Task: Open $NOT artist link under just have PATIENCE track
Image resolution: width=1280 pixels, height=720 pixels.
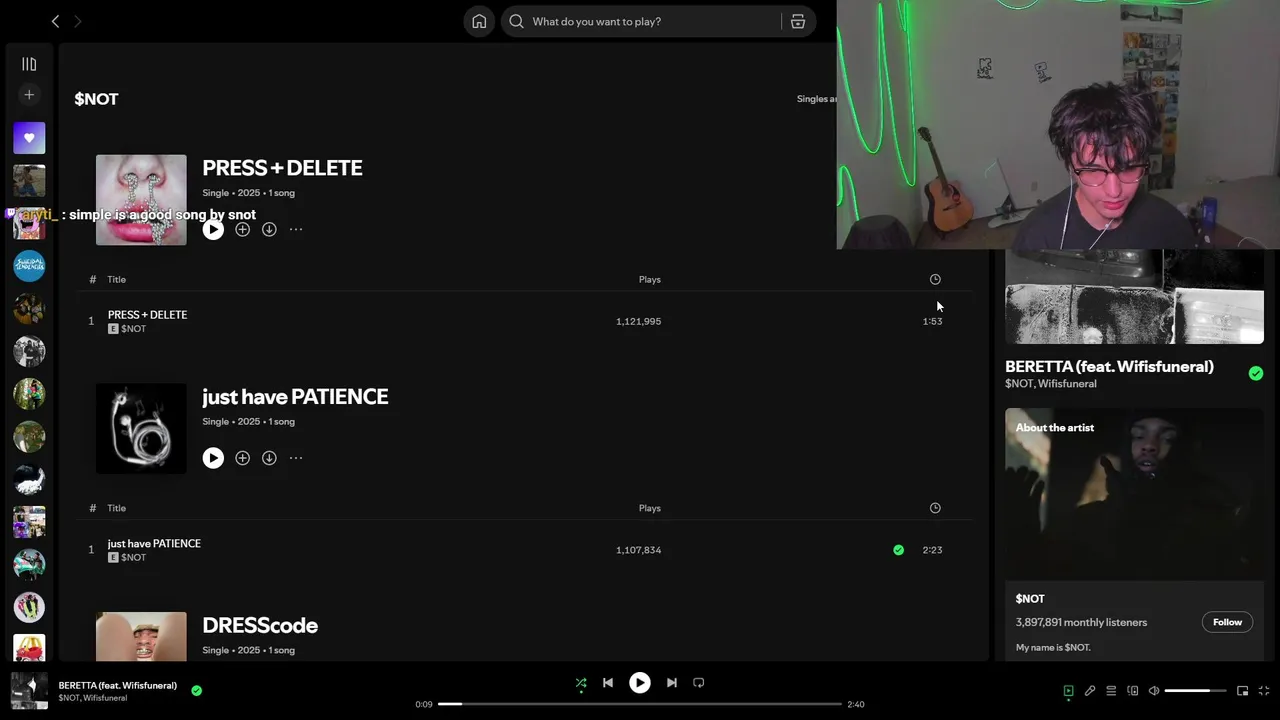Action: tap(133, 558)
